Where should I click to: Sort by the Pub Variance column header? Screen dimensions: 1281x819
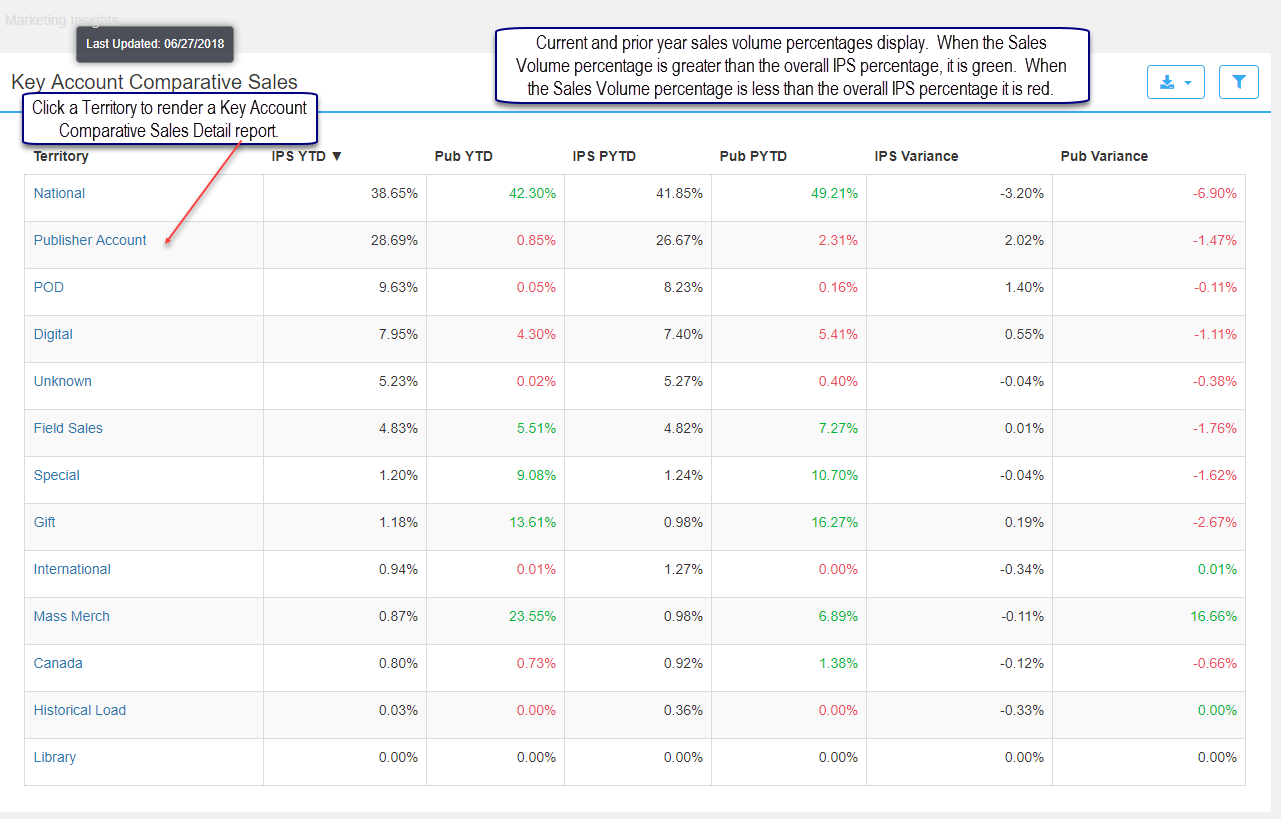point(1104,156)
